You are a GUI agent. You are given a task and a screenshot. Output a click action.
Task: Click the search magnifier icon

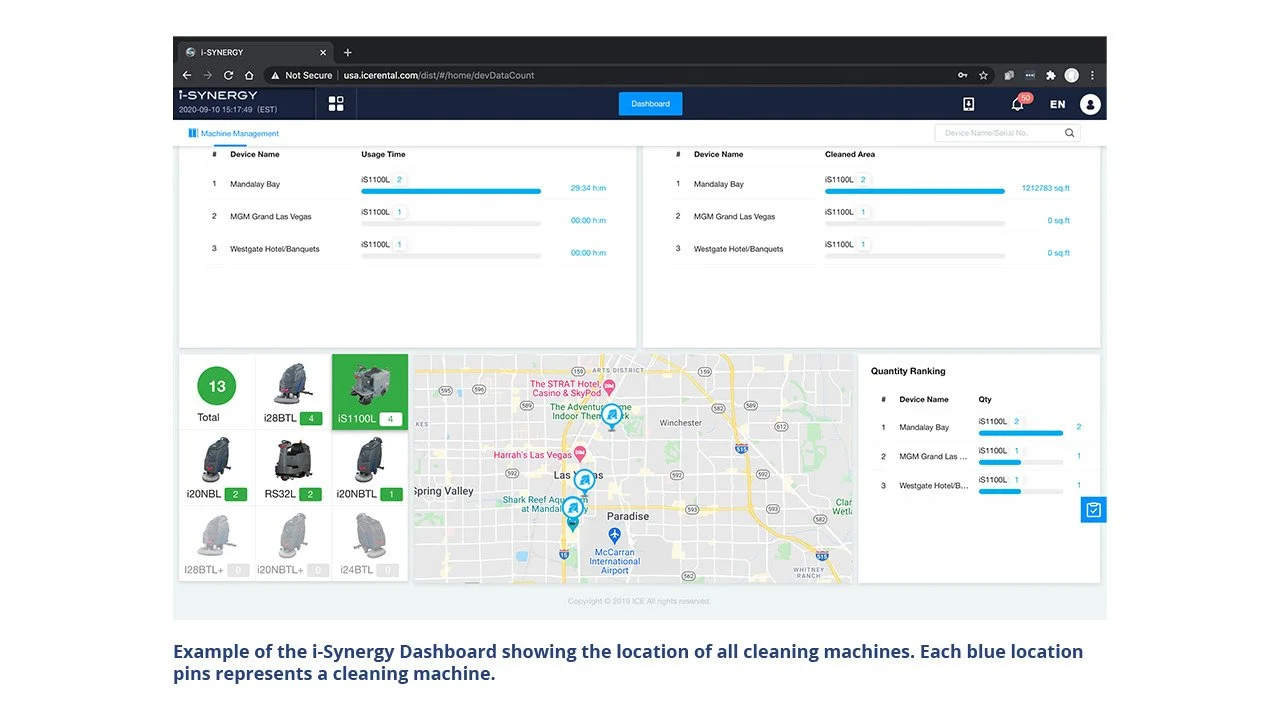tap(1069, 133)
